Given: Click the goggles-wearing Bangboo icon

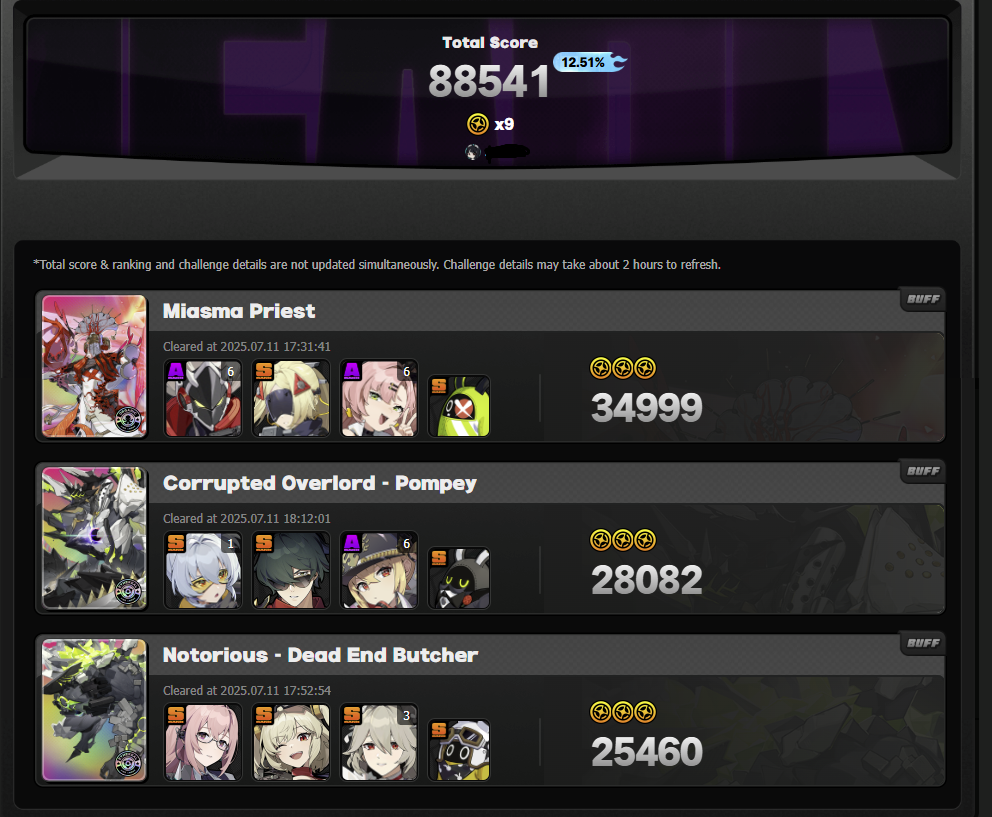Looking at the screenshot, I should [459, 750].
